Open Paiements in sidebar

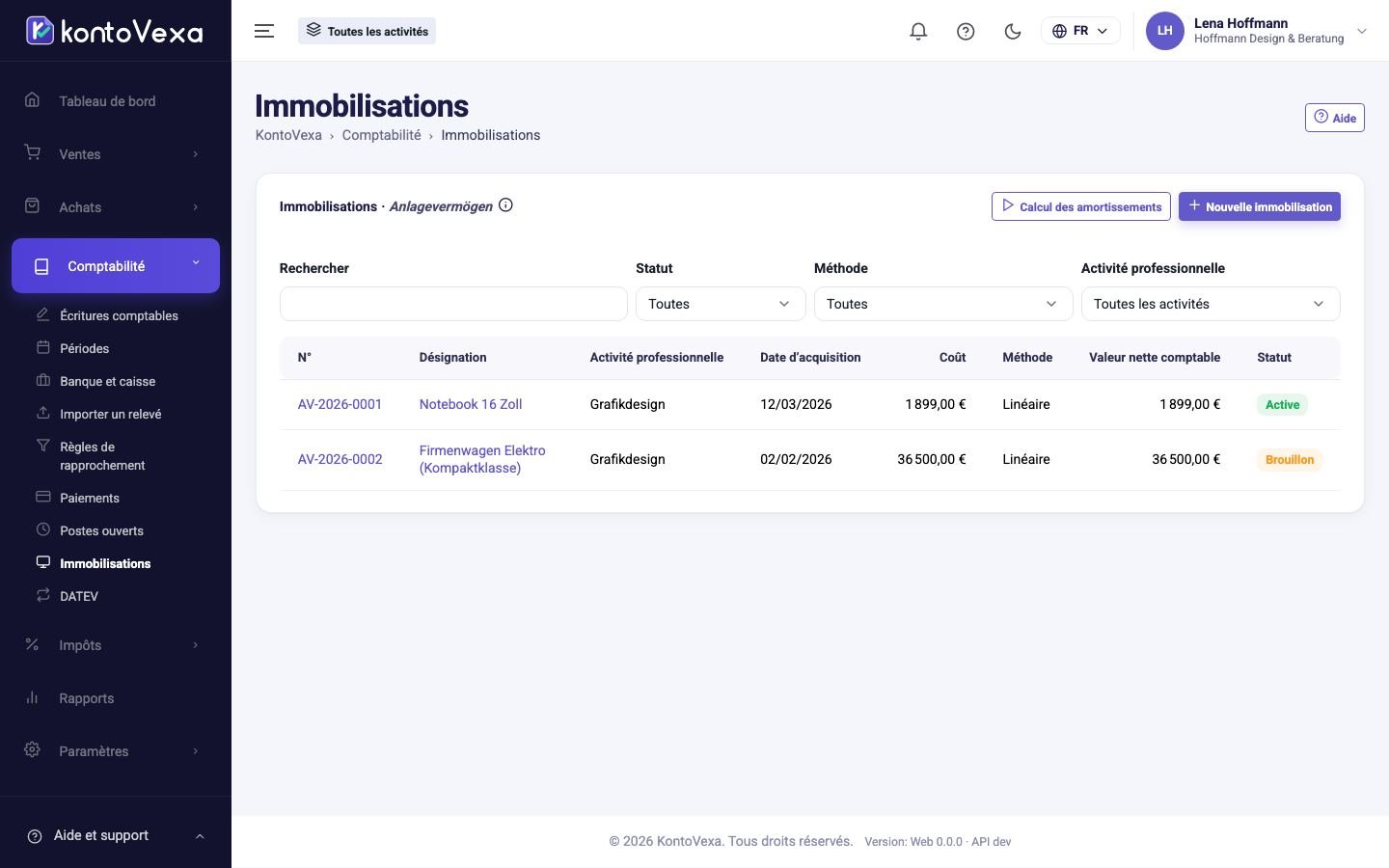[89, 498]
